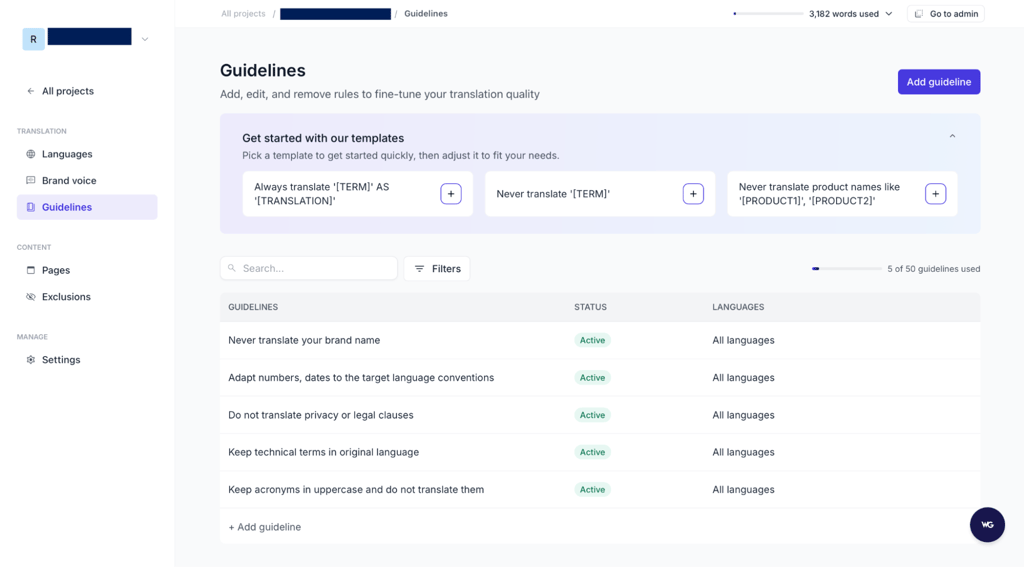Open Exclusions section
This screenshot has height=567, width=1024.
(87, 297)
